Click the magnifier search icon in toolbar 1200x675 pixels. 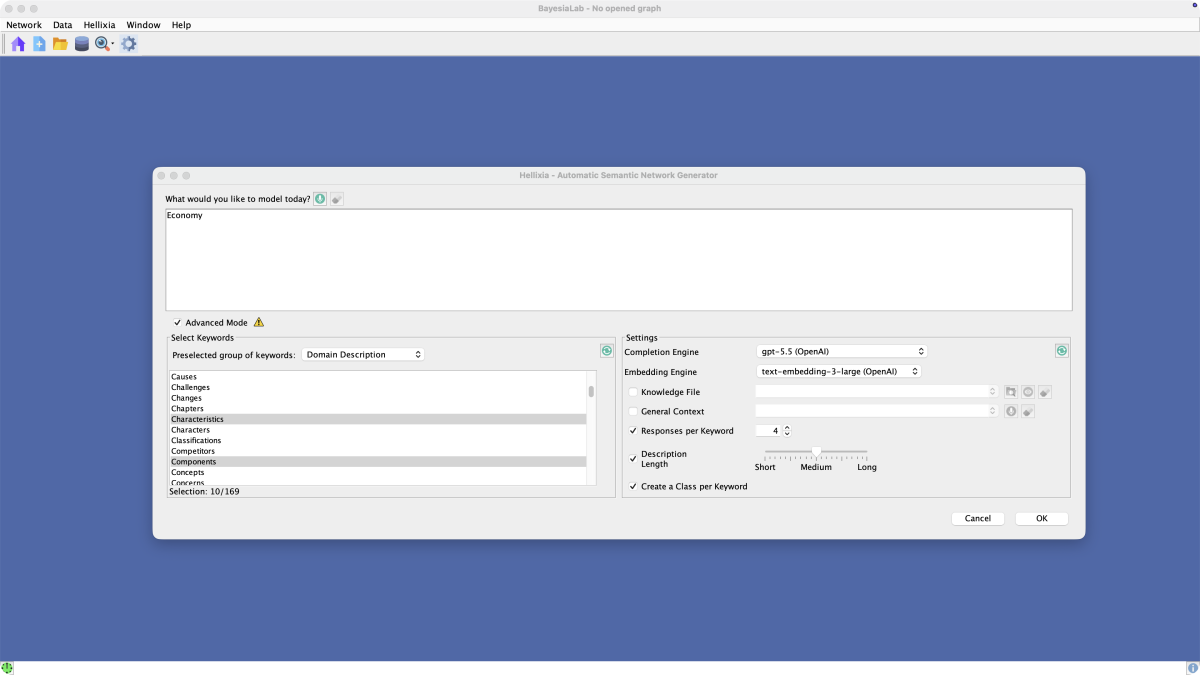102,44
